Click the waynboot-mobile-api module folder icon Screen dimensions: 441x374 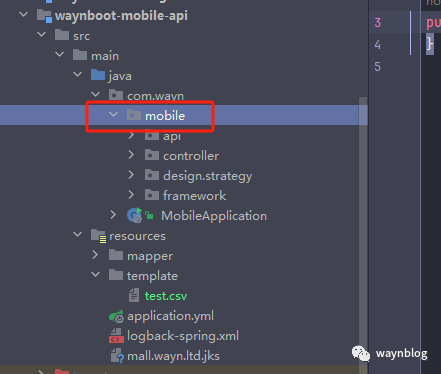pyautogui.click(x=45, y=16)
